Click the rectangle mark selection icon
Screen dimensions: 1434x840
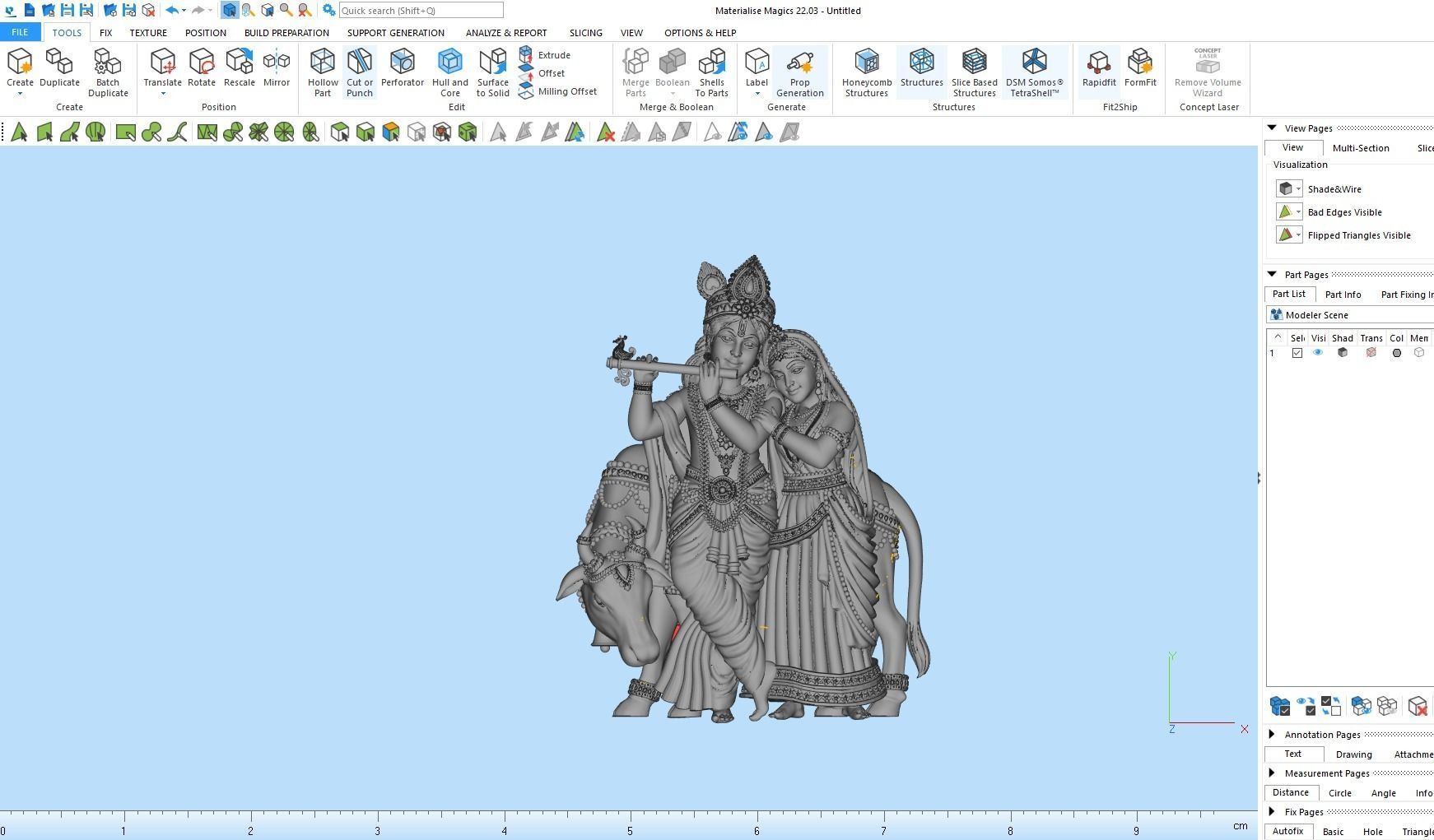click(x=125, y=132)
